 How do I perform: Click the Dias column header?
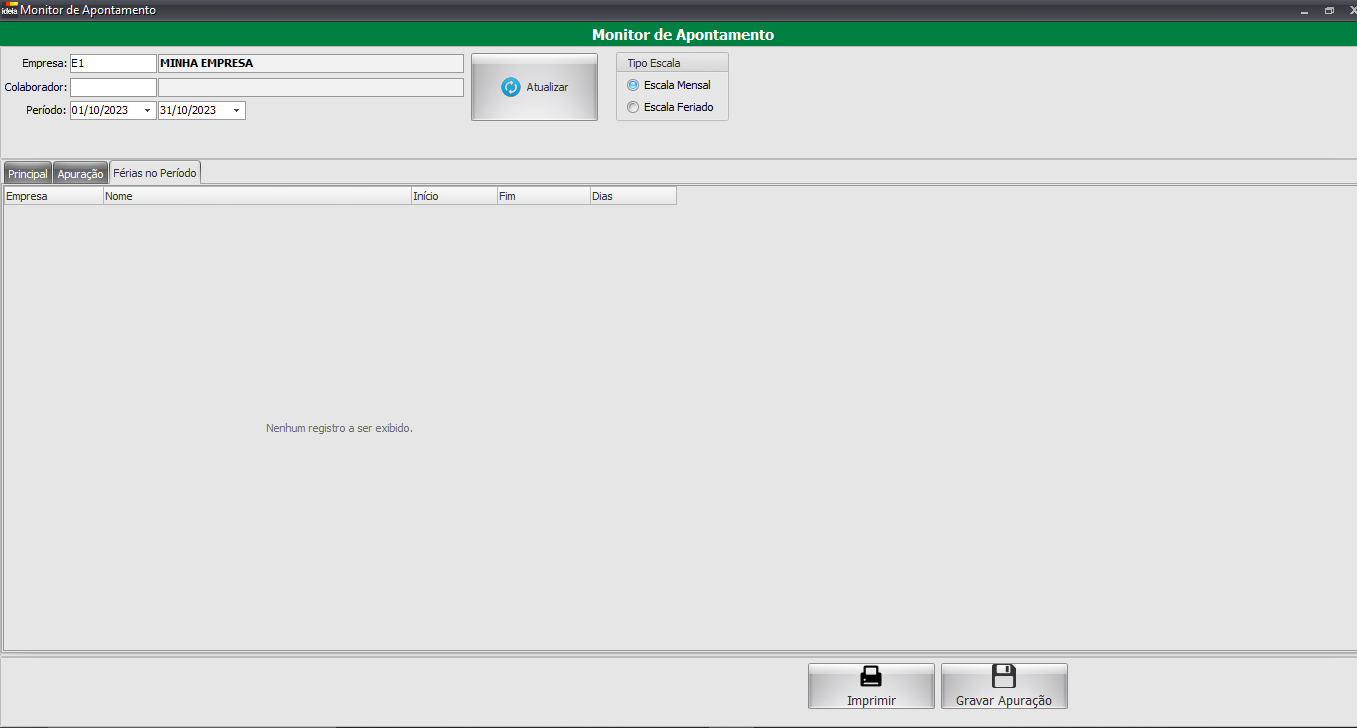632,196
